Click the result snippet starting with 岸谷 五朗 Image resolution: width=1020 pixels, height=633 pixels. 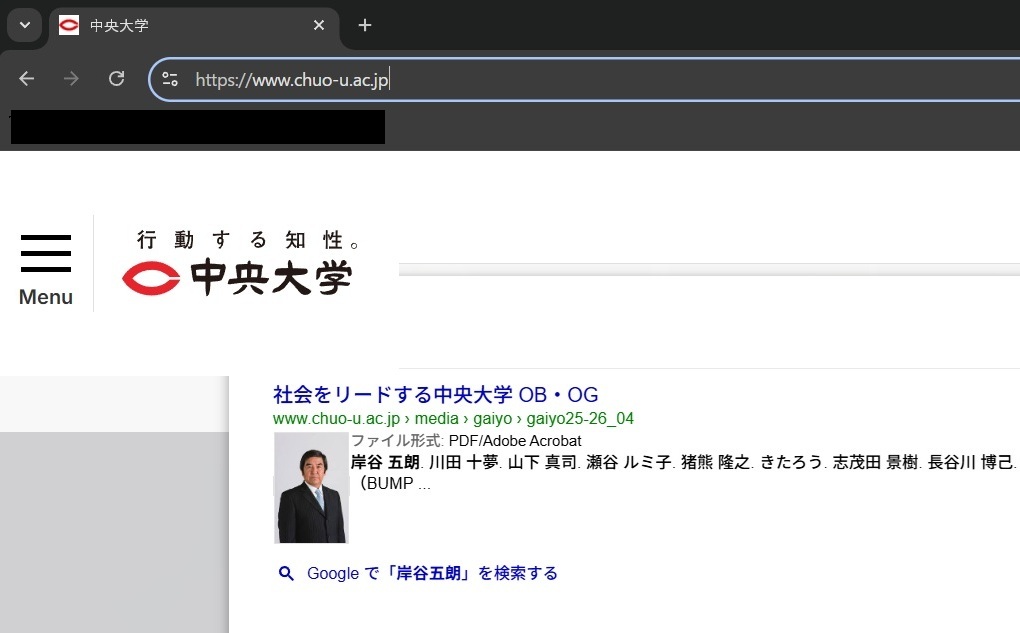tap(683, 462)
